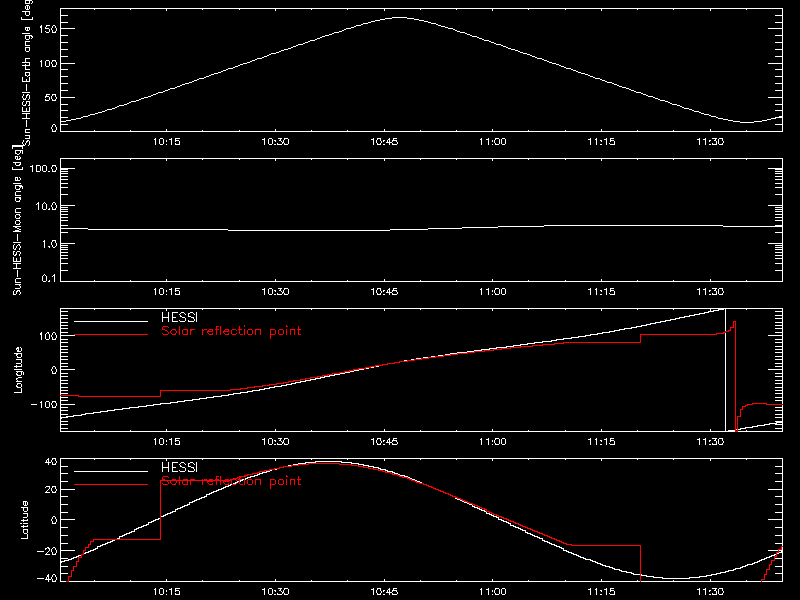The image size is (800, 600).
Task: Click the 40 tick label on the Latitude axis
Action: coord(51,462)
